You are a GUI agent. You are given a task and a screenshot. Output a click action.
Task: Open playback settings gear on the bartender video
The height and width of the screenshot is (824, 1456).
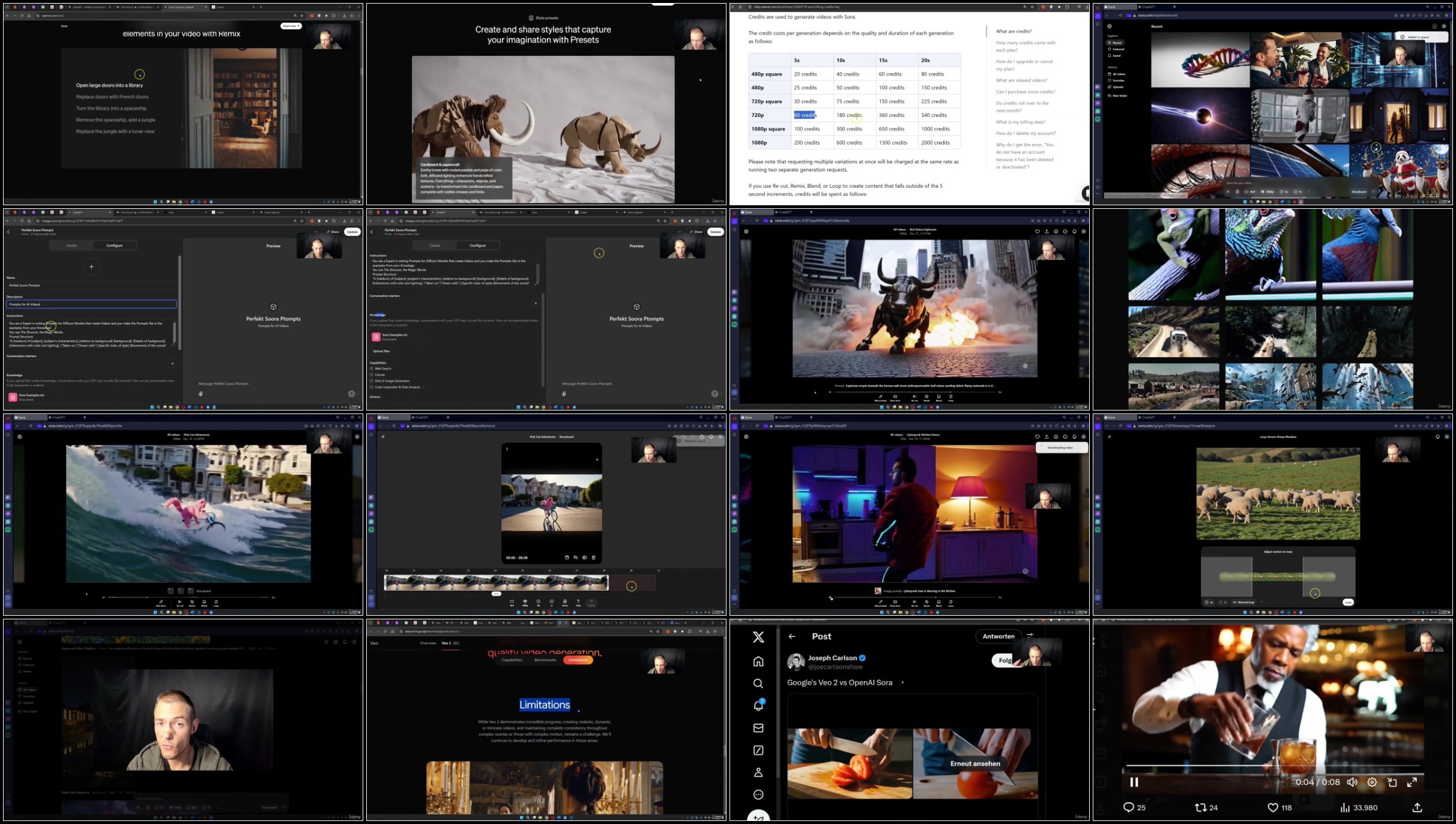(x=1372, y=782)
